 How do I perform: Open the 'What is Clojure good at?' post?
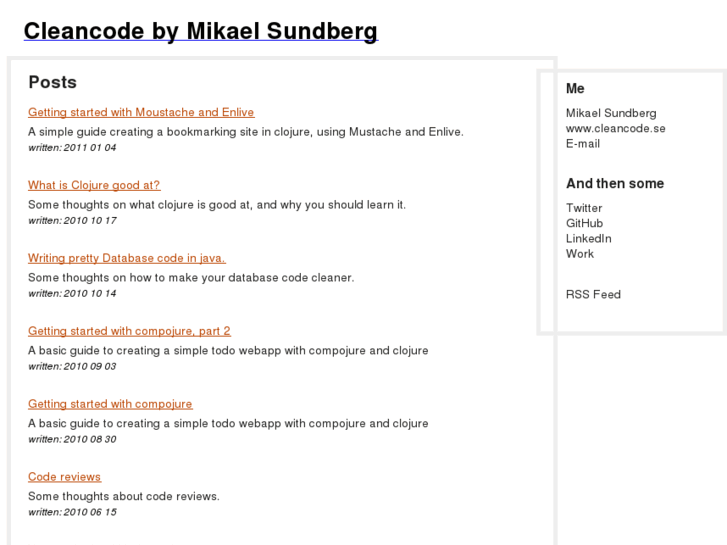[94, 185]
